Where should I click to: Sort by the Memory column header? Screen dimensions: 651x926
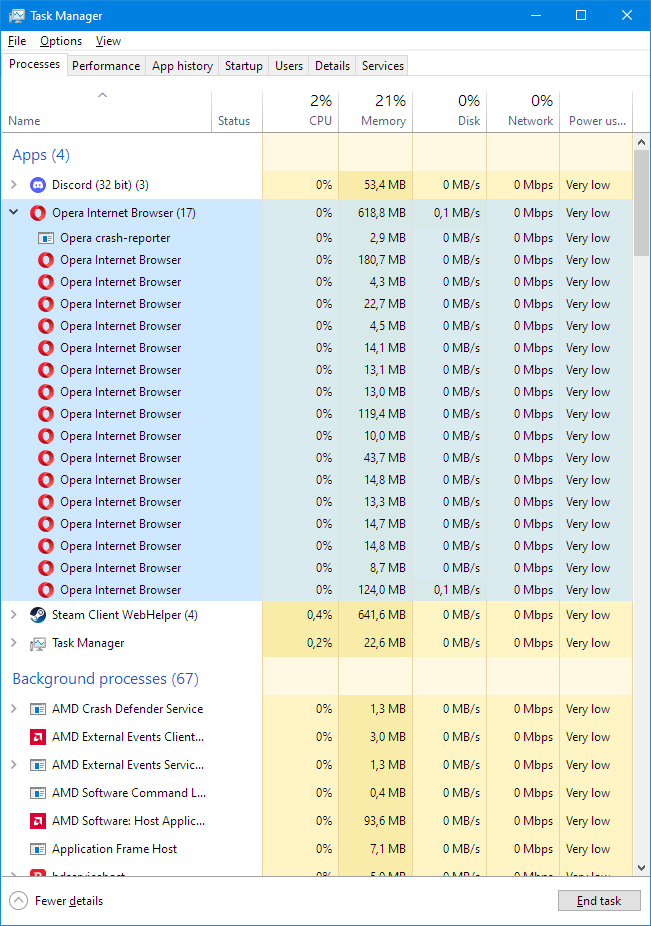pyautogui.click(x=376, y=112)
